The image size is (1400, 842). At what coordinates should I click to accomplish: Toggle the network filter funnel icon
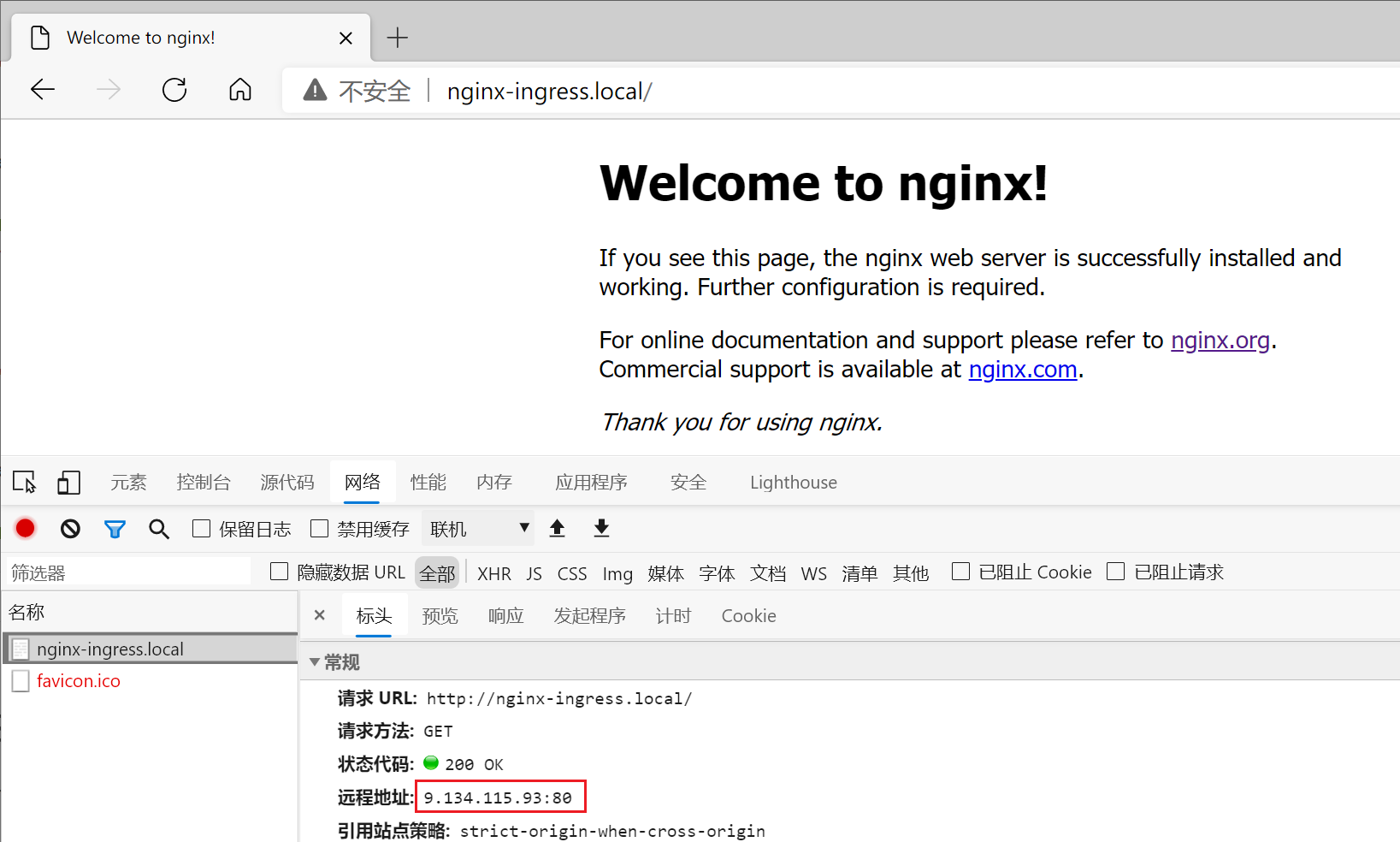click(115, 529)
